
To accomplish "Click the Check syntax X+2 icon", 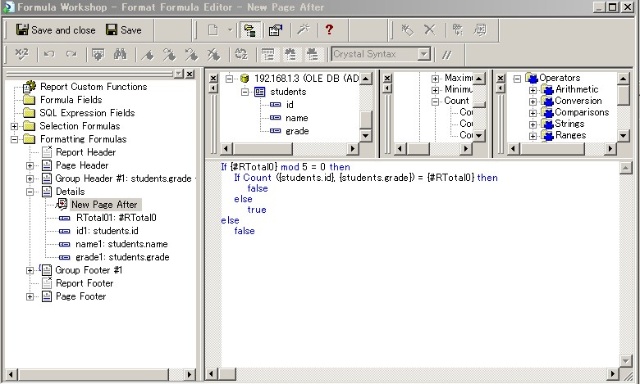I will [21, 54].
